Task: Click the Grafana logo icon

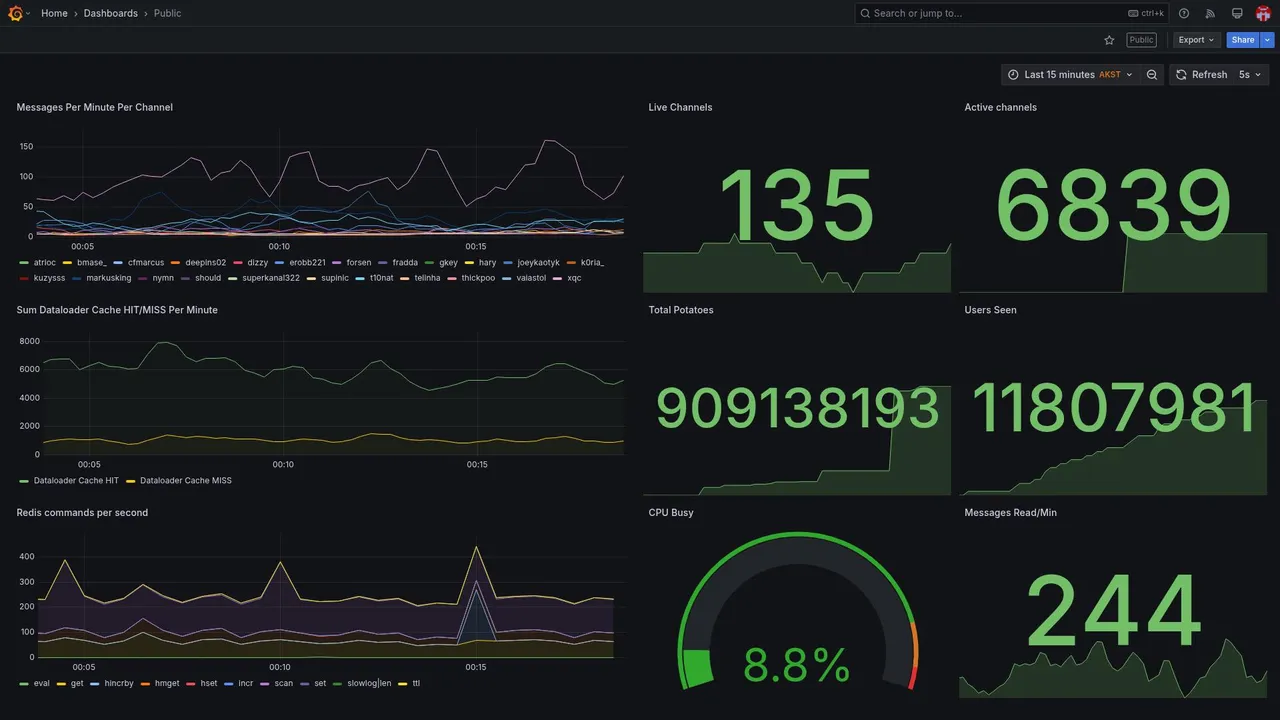Action: pyautogui.click(x=15, y=13)
